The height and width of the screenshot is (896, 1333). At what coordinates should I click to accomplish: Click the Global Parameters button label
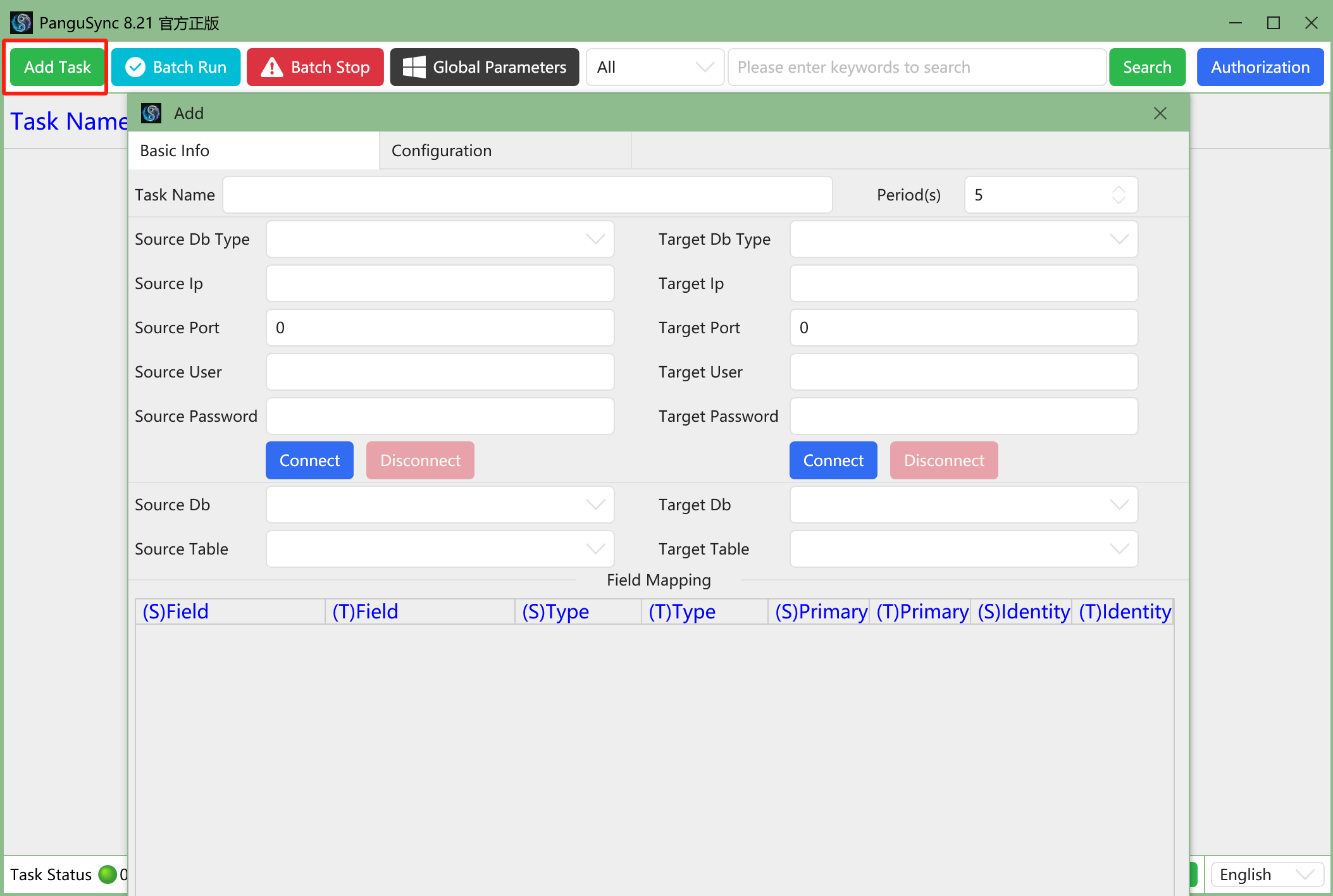[x=500, y=67]
